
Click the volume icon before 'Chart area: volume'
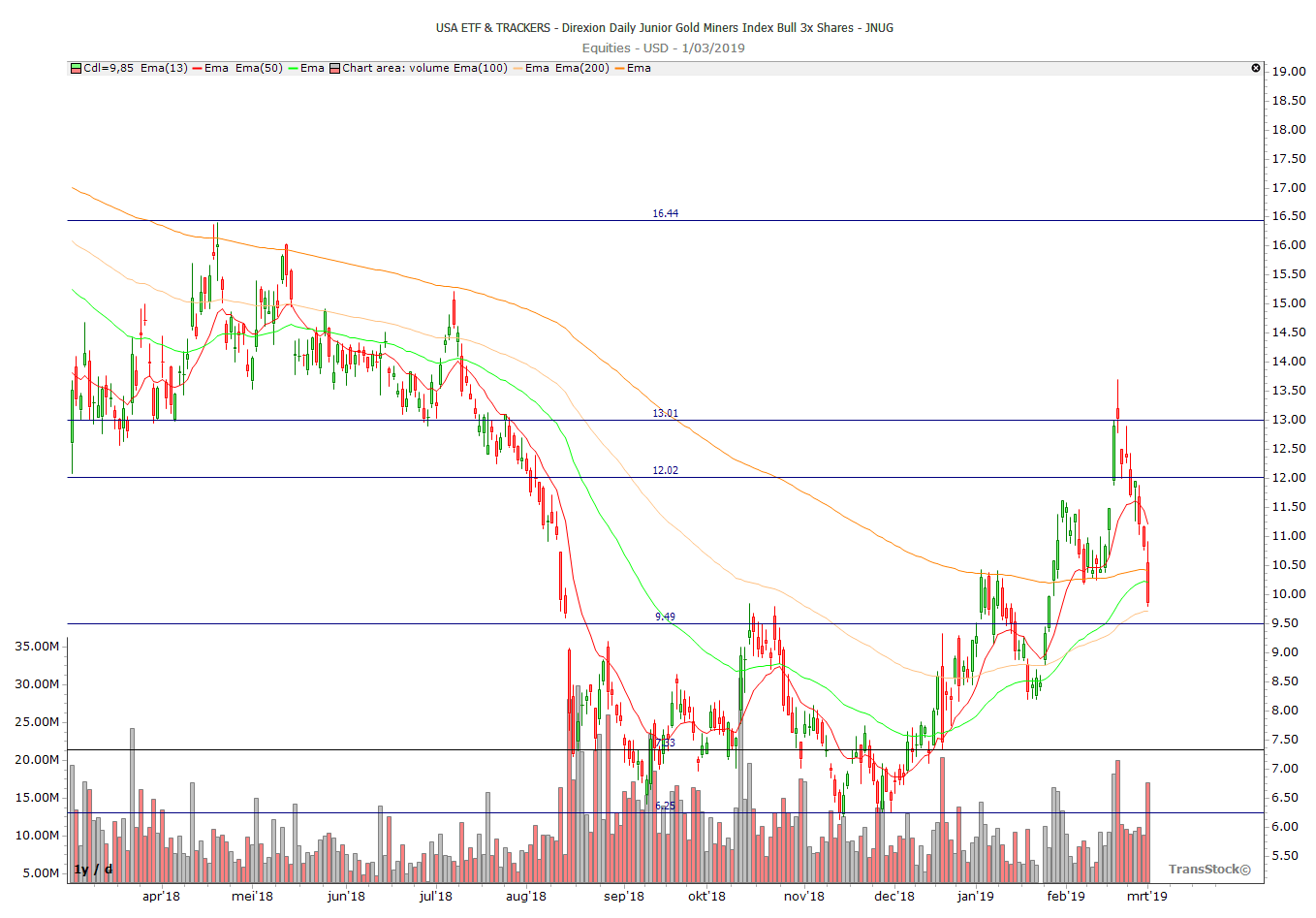[335, 68]
